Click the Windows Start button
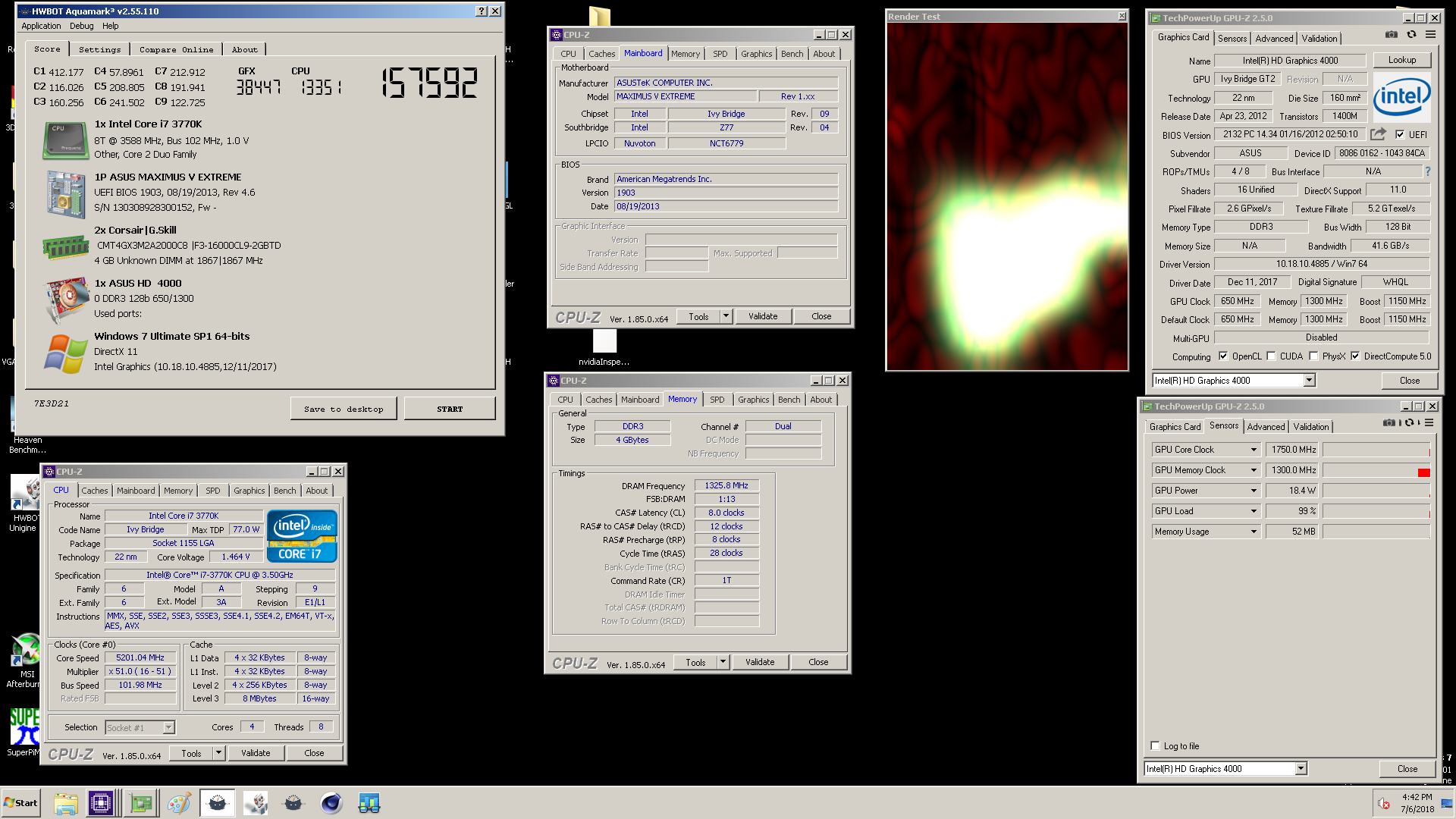 pos(20,803)
